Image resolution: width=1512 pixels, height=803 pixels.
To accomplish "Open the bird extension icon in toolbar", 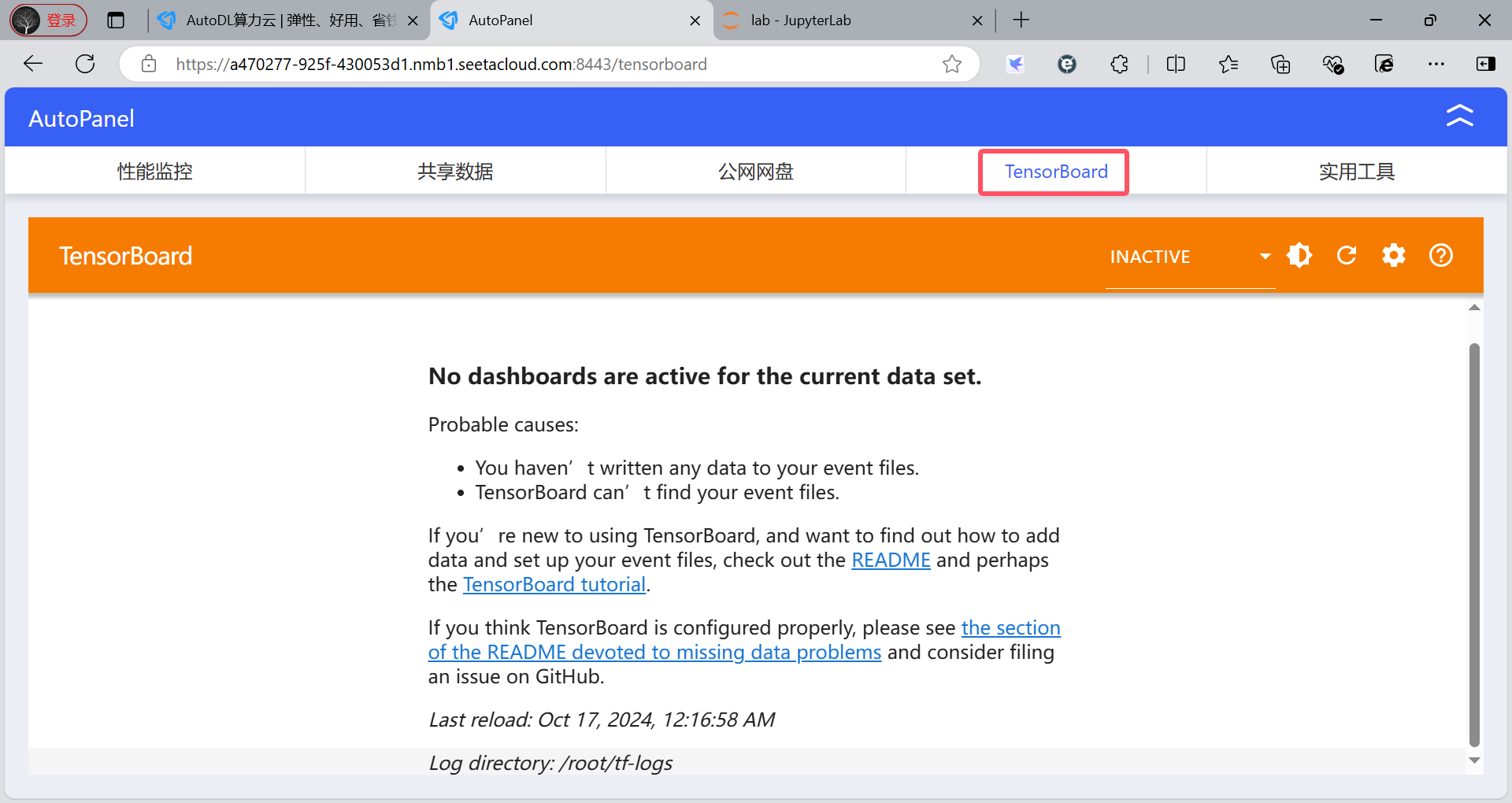I will tap(1016, 64).
